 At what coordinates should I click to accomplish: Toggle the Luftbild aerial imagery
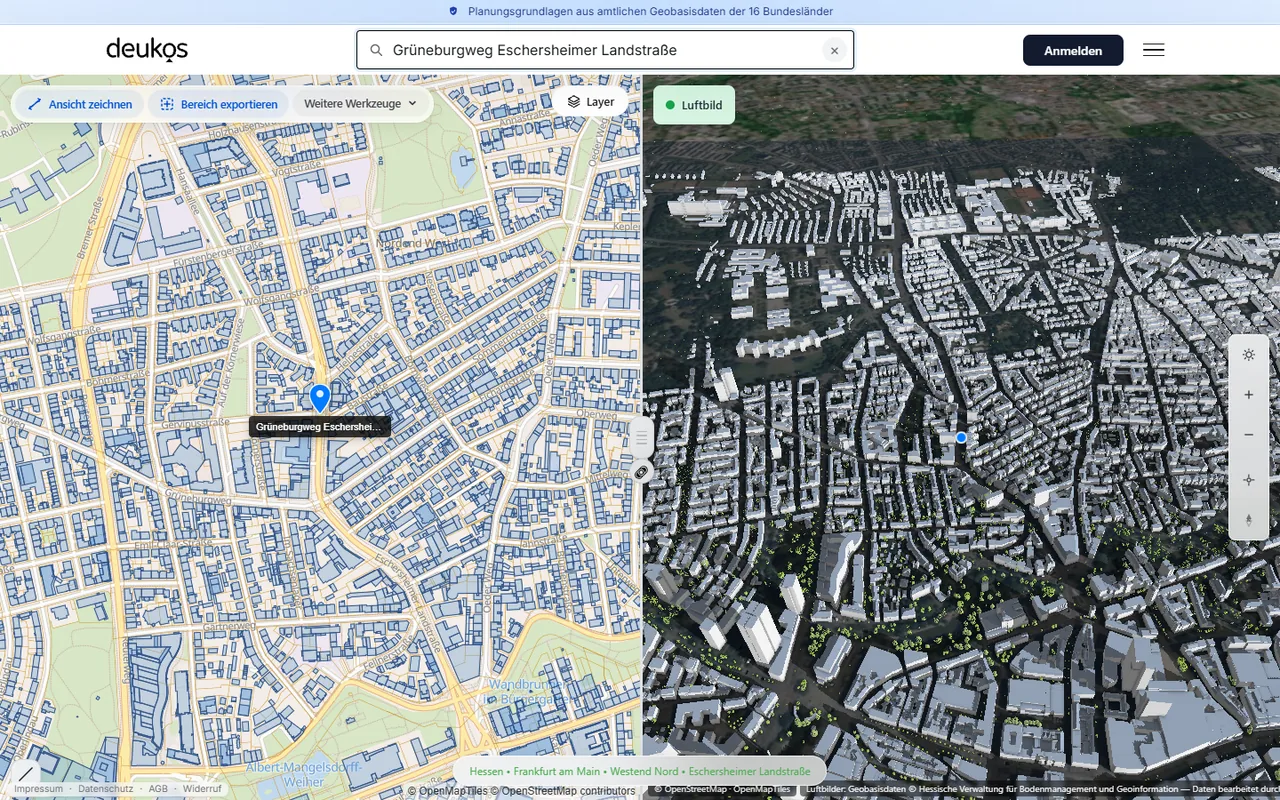[694, 105]
